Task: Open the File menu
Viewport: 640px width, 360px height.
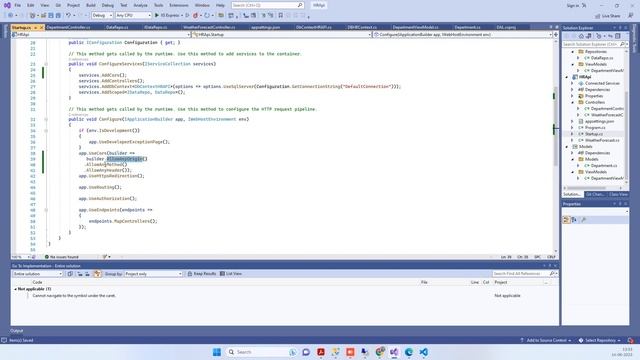Action: pos(18,5)
